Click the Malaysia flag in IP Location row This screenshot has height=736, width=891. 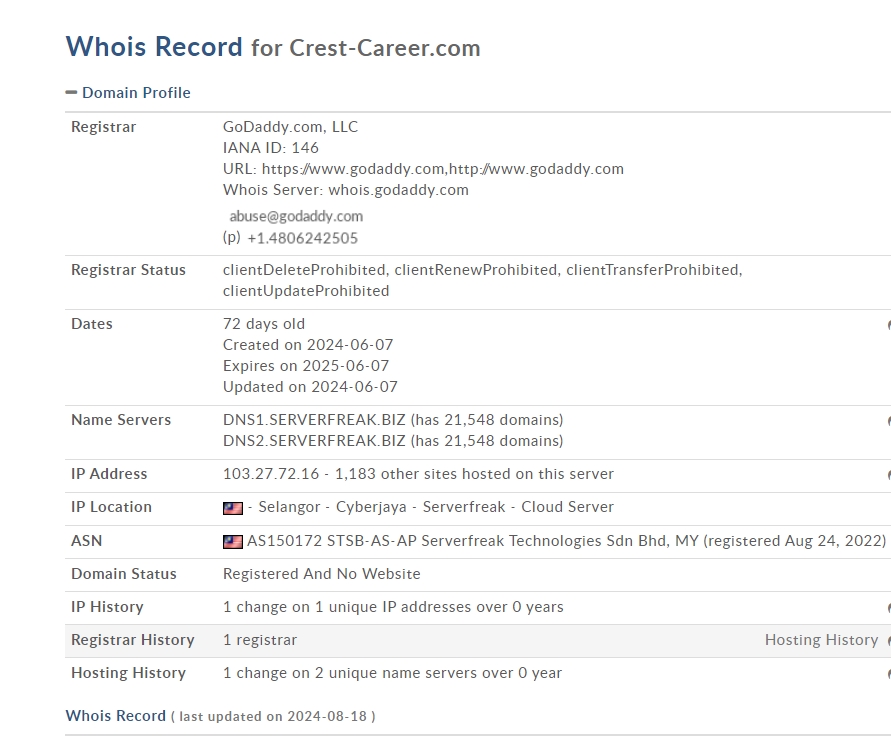click(x=232, y=508)
